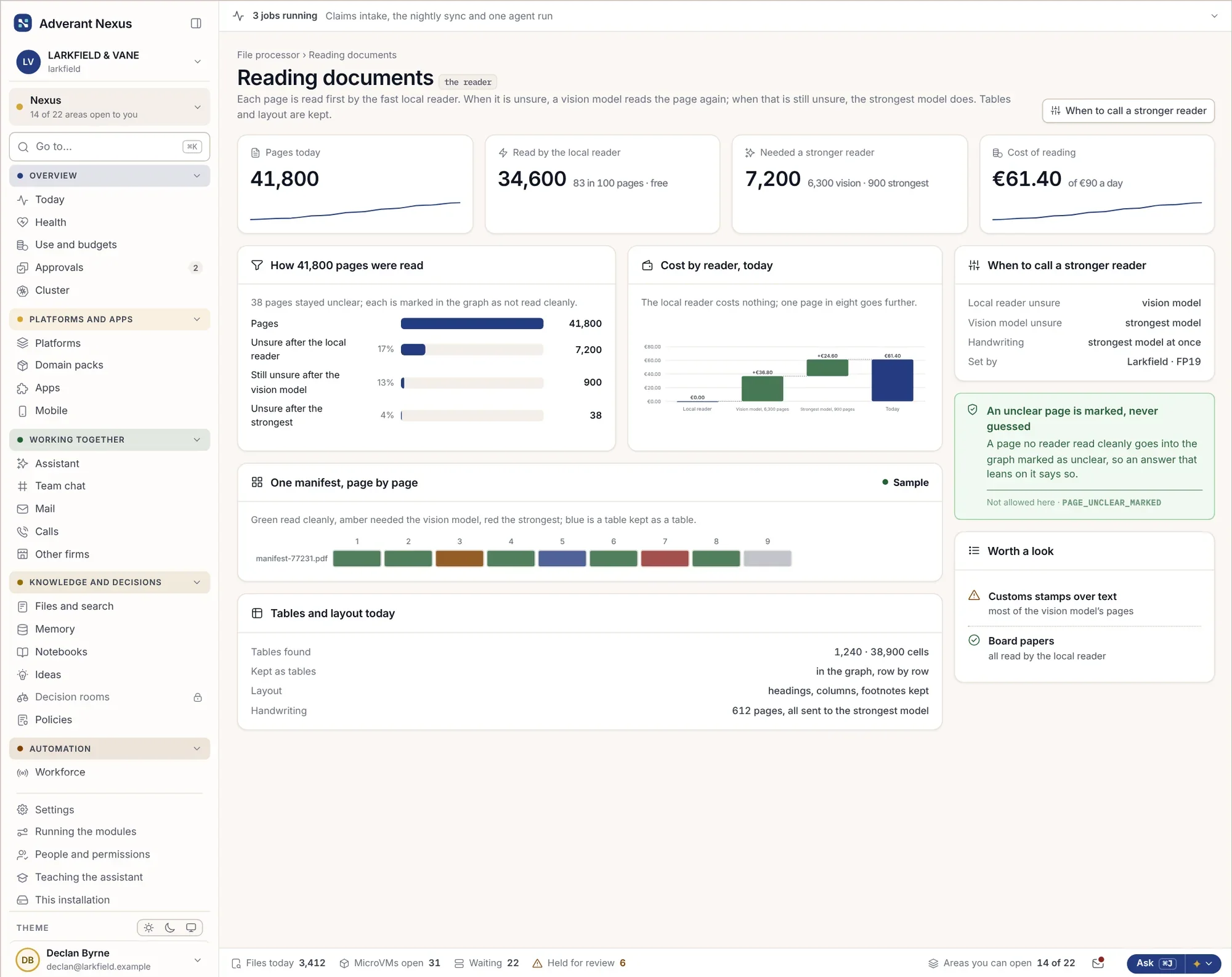This screenshot has width=1232, height=977.
Task: Select system theme option
Action: click(x=191, y=928)
